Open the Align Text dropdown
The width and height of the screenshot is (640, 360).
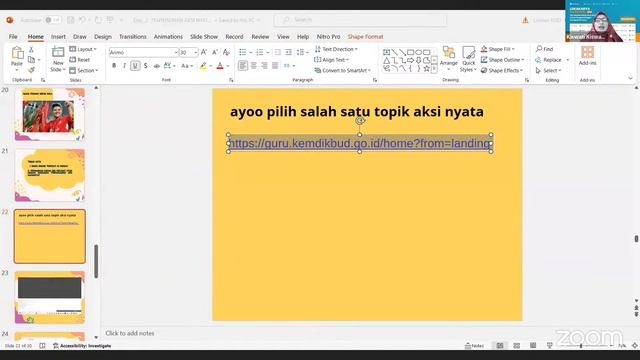coord(332,60)
